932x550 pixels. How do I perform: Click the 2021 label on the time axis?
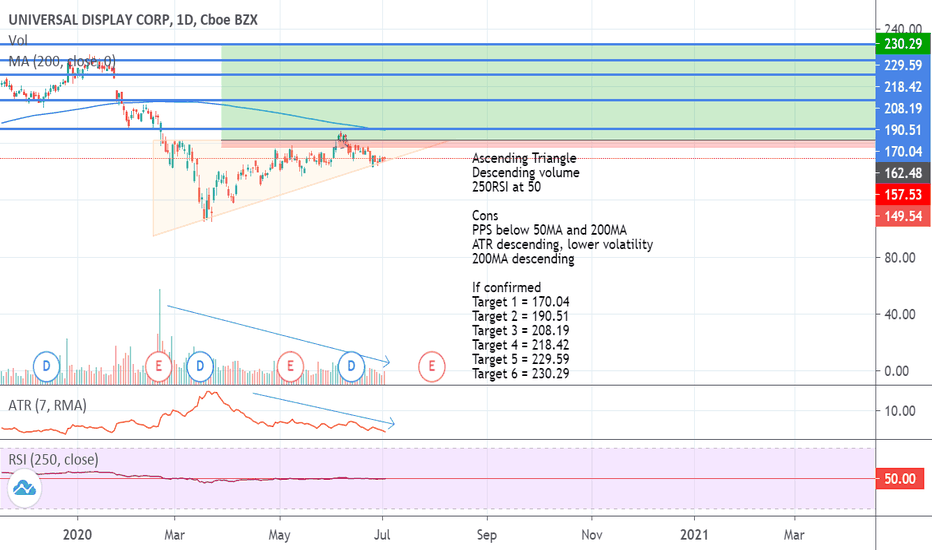[x=694, y=535]
